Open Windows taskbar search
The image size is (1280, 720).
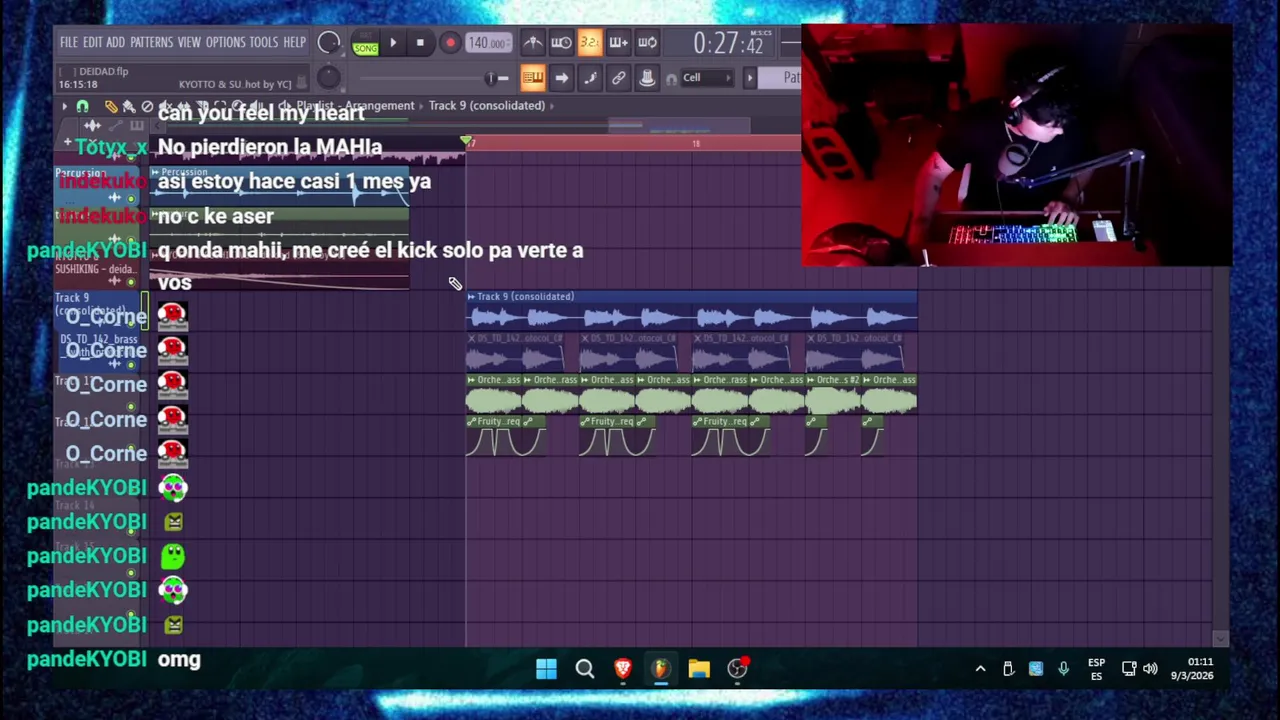pyautogui.click(x=585, y=669)
